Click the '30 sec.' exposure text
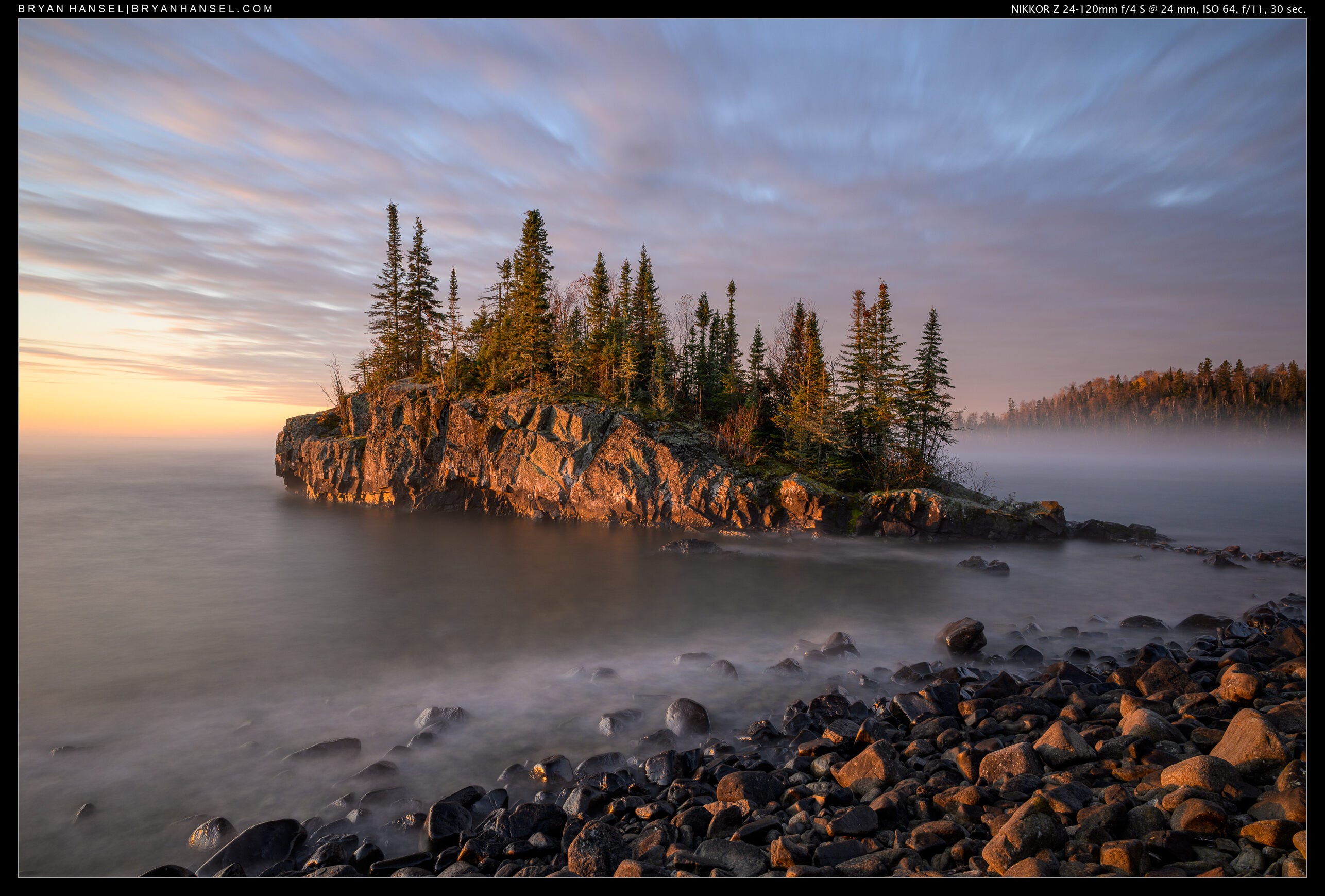1325x896 pixels. tap(1286, 9)
